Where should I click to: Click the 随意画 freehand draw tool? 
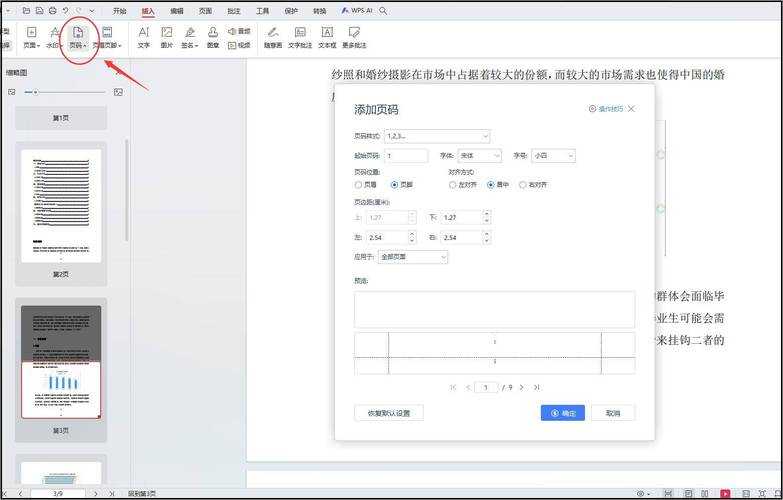tap(273, 38)
